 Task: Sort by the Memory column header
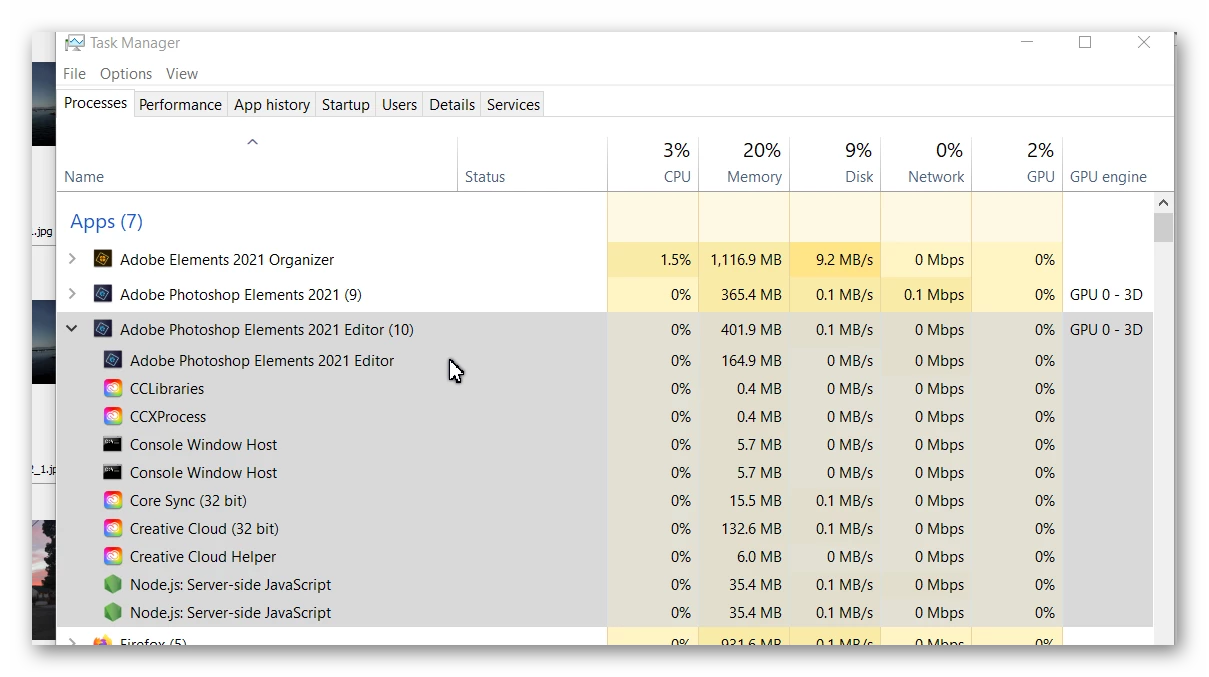[744, 163]
